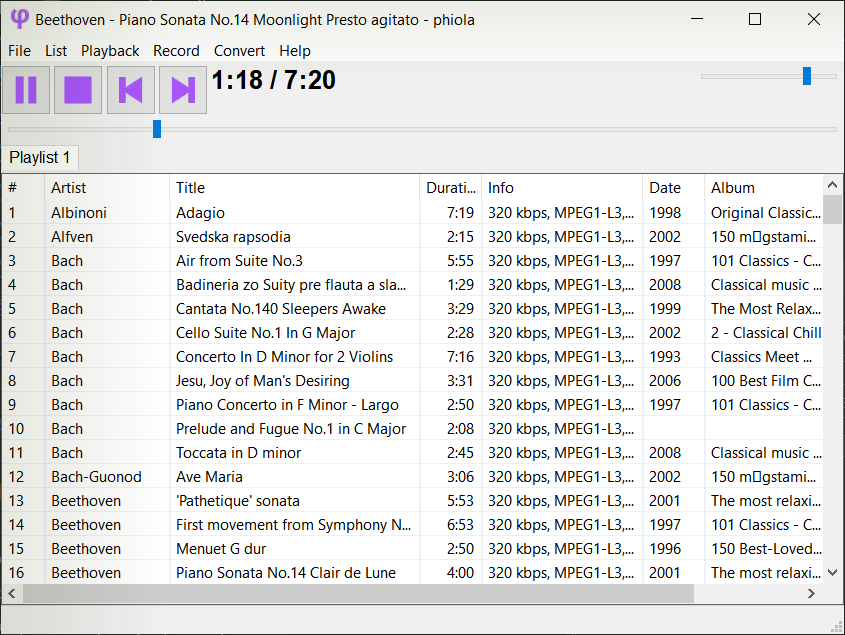The width and height of the screenshot is (845, 635).
Task: Switch to the Playlist 1 tab
Action: (x=40, y=158)
